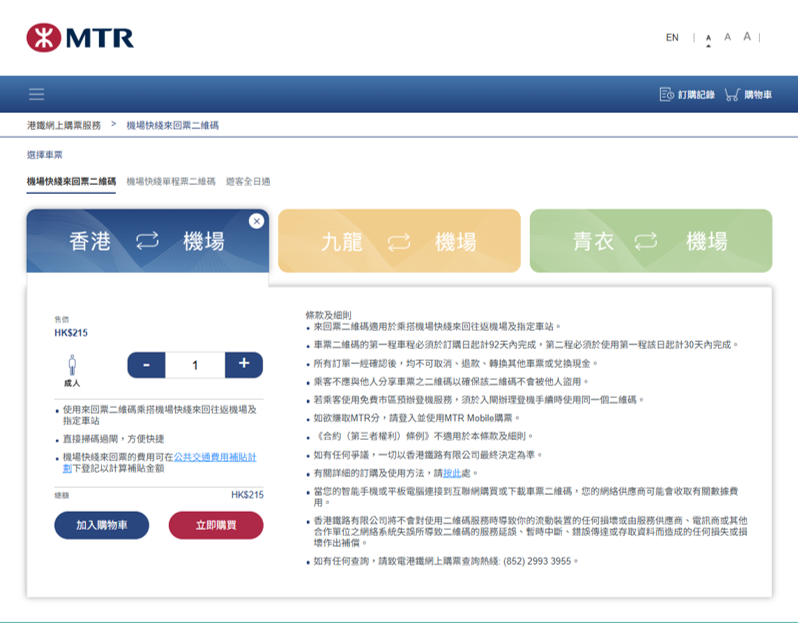Viewport: 798px width, 623px height.
Task: Go to 港鐵網上購票服務 breadcrumb
Action: [x=64, y=125]
